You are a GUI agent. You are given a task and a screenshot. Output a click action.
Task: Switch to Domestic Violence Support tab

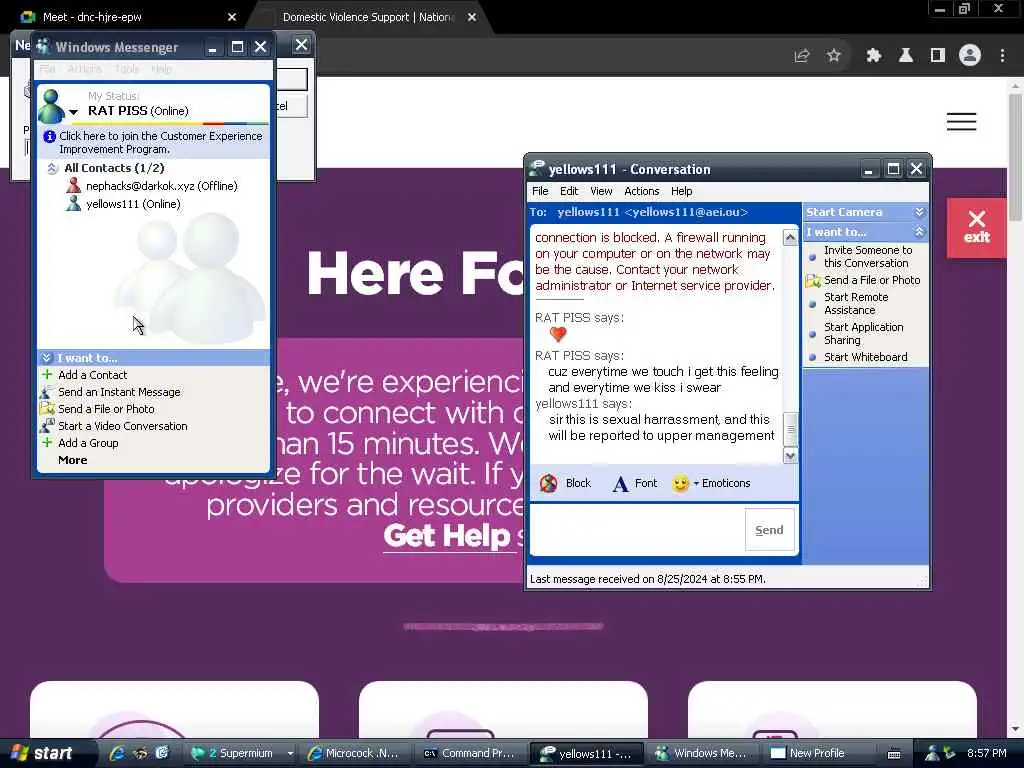pos(368,17)
